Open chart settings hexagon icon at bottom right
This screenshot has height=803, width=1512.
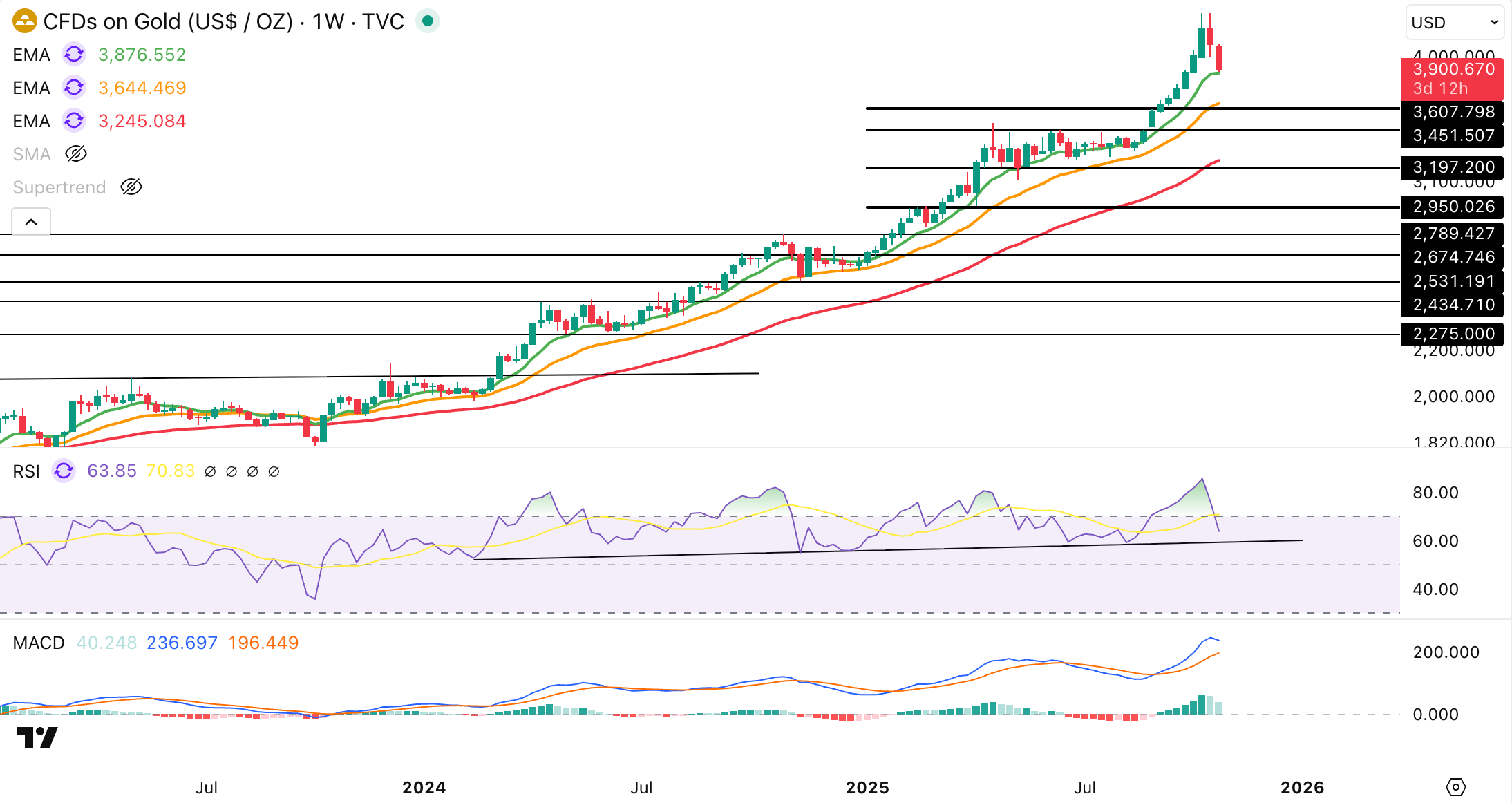click(1455, 787)
